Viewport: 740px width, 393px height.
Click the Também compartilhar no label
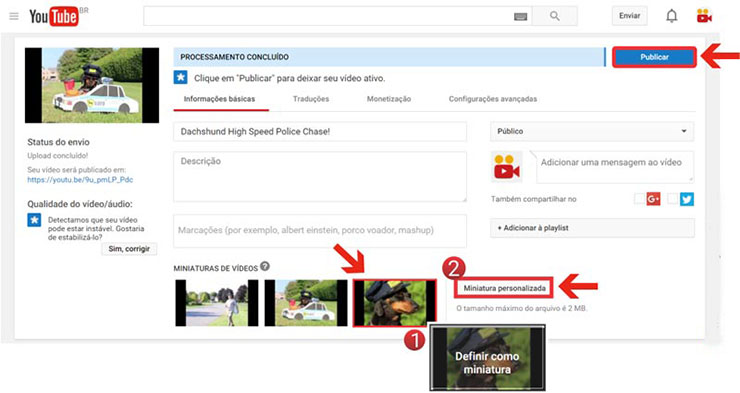pyautogui.click(x=534, y=199)
